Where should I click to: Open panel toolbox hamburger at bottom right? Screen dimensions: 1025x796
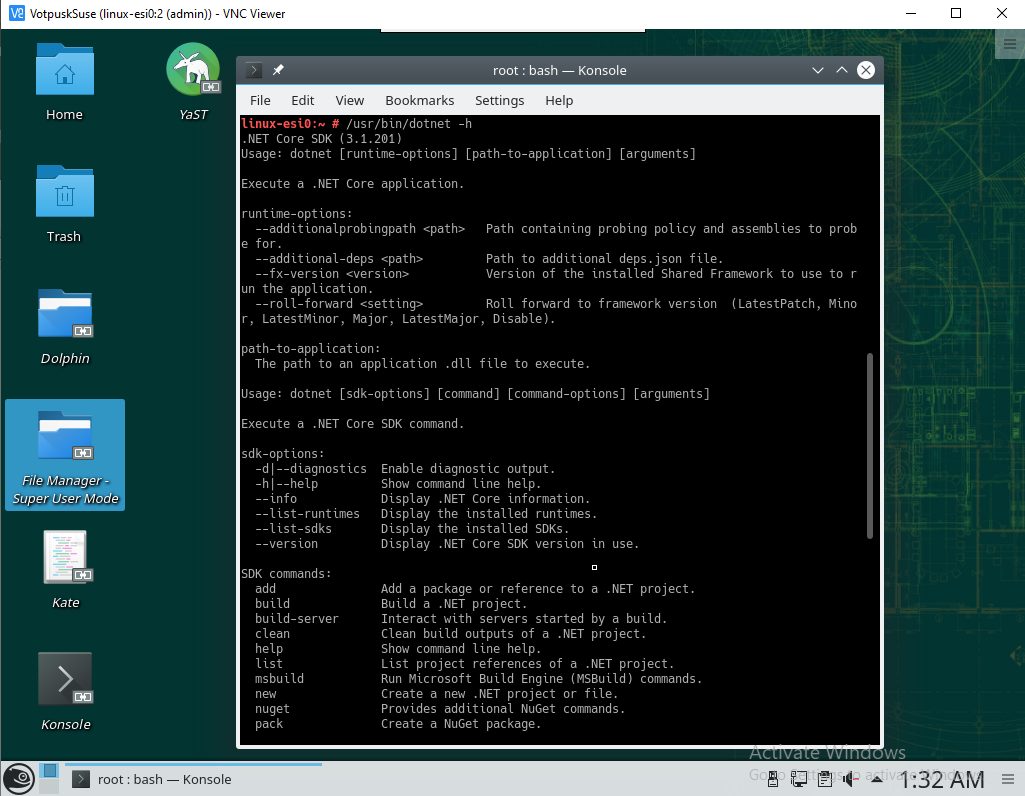click(1007, 779)
